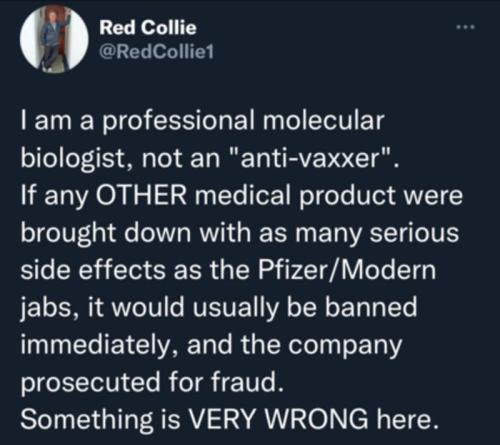Image resolution: width=500 pixels, height=445 pixels.
Task: Click the opening line 'I am a professional molecular'
Action: click(x=202, y=121)
